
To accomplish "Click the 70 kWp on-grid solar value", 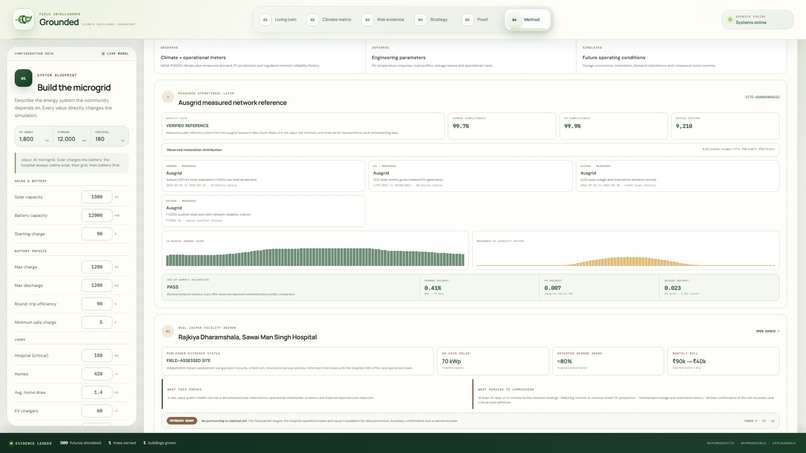I will [x=451, y=361].
